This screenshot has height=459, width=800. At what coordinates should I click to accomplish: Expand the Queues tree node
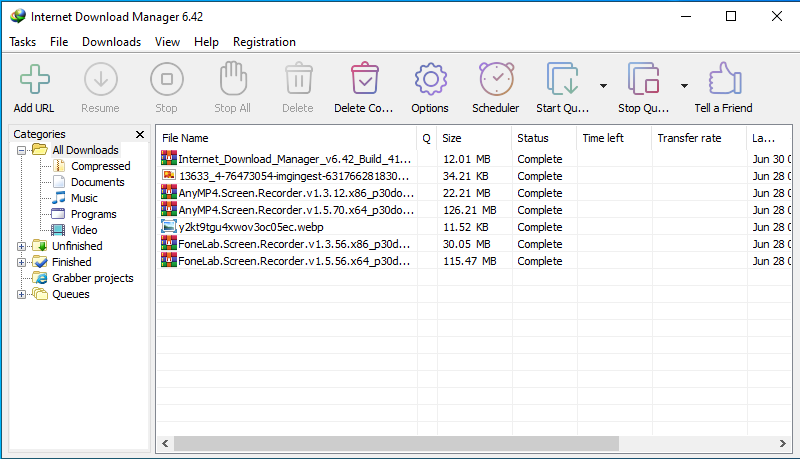tap(21, 294)
